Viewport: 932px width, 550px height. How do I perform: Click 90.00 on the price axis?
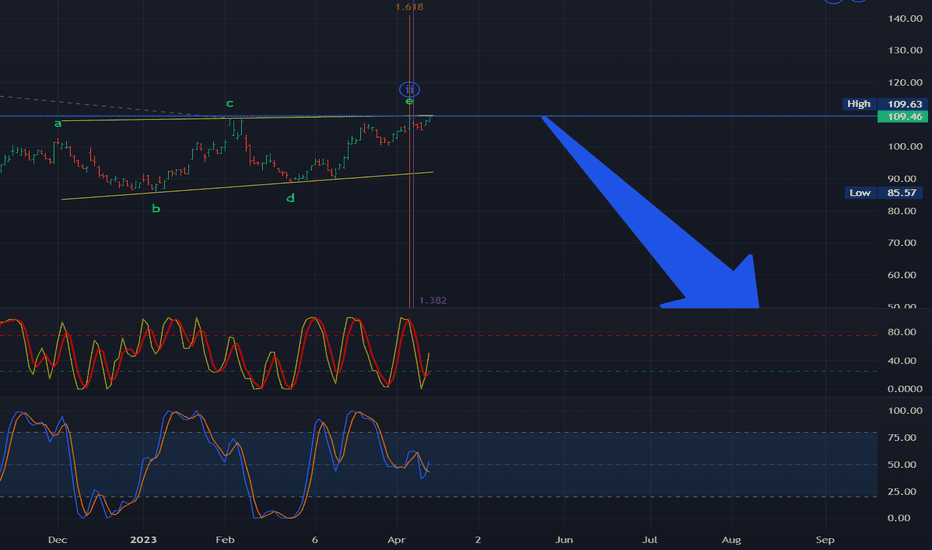click(902, 178)
